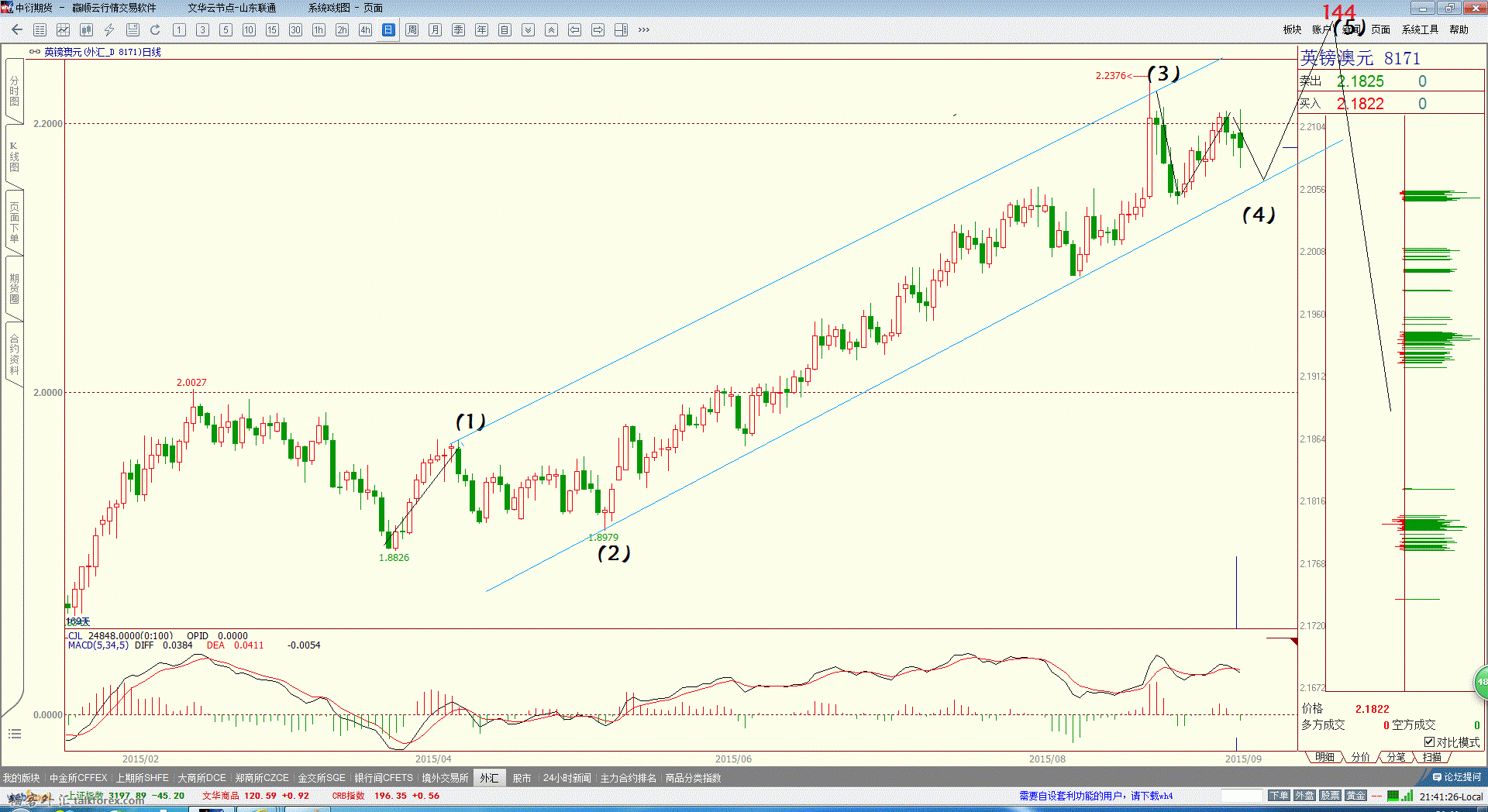Select the 30-minute period button

(x=295, y=29)
